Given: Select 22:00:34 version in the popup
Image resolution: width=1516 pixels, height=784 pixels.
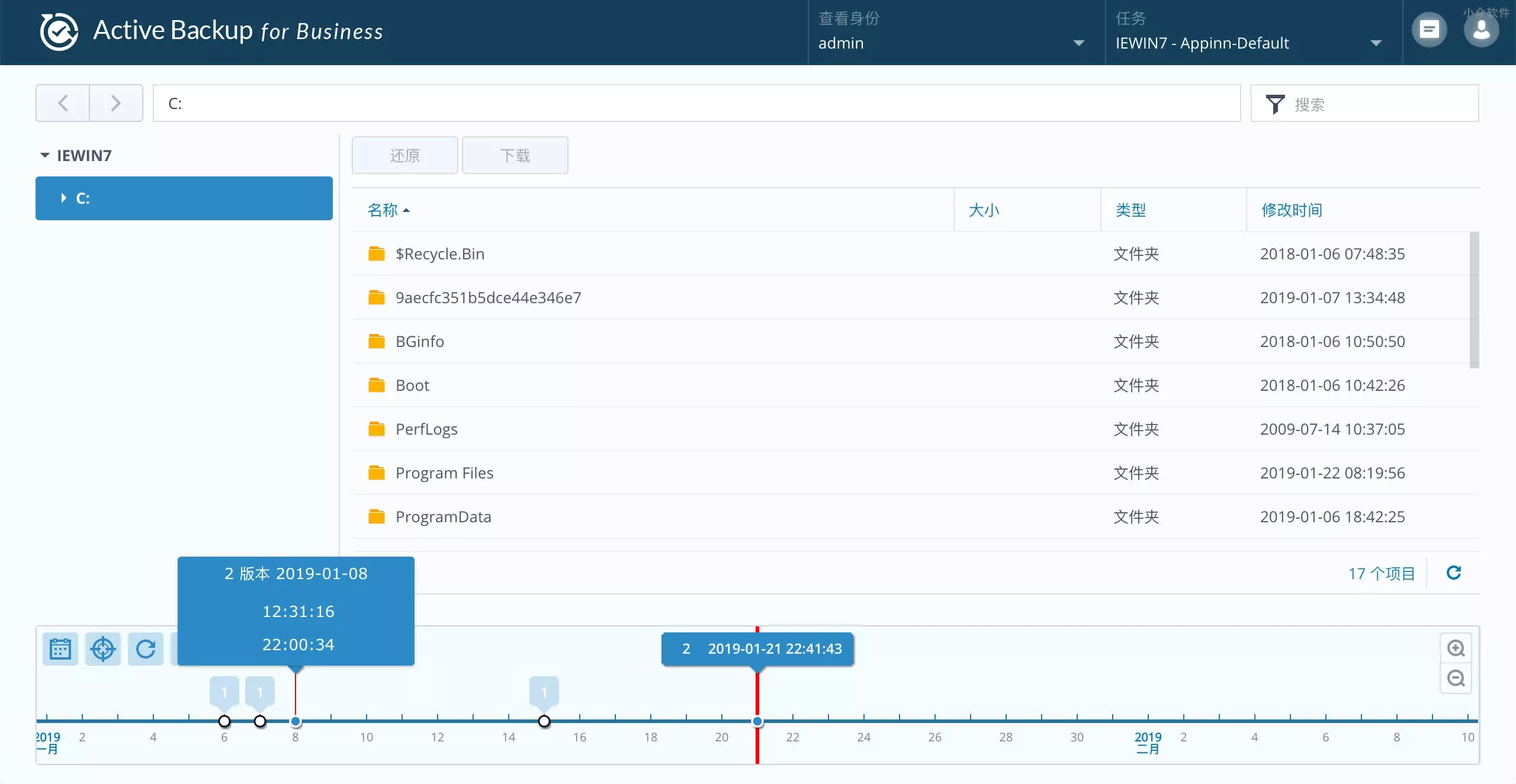Looking at the screenshot, I should pos(298,644).
